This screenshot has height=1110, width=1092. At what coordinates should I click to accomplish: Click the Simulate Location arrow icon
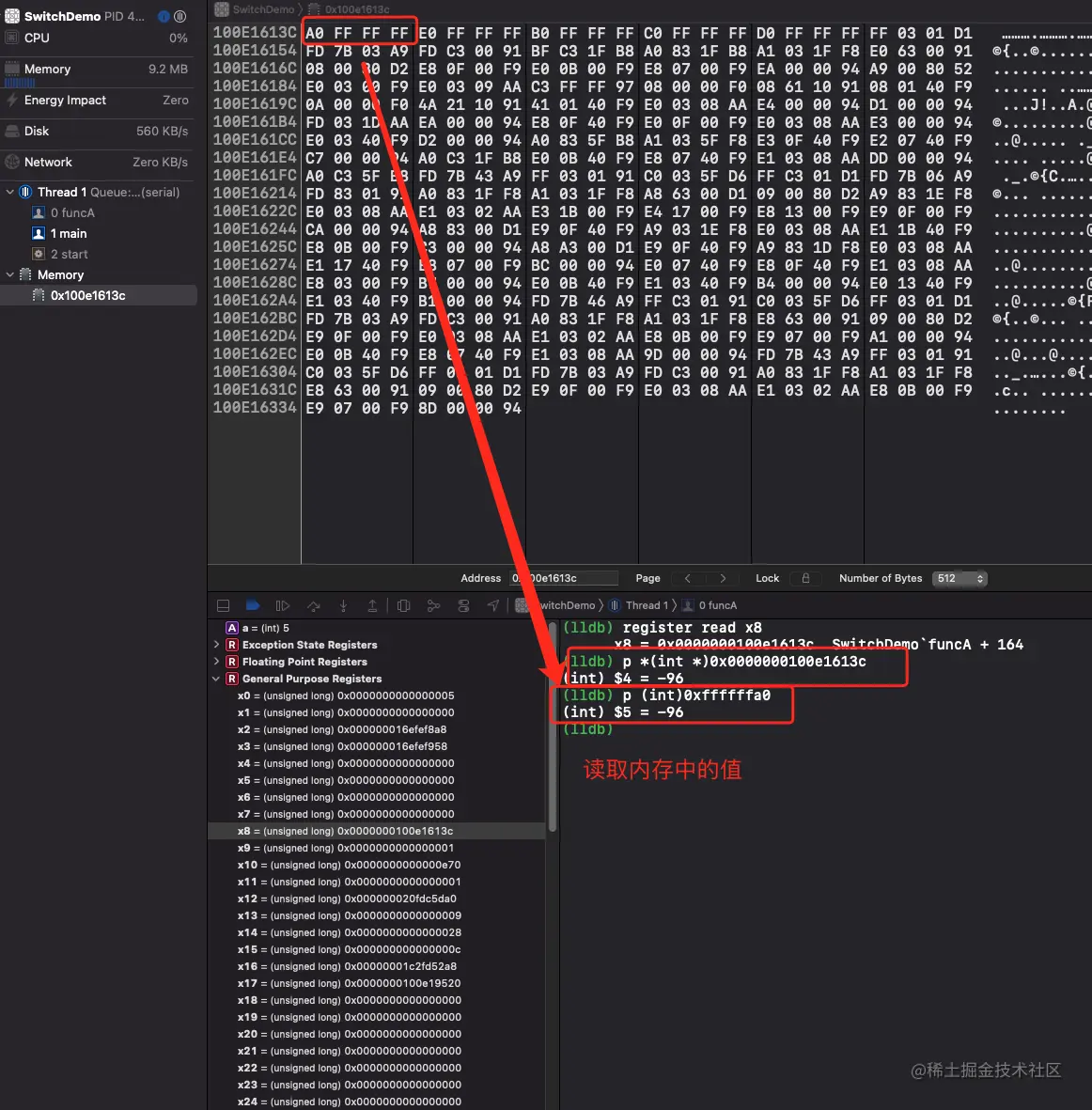coord(493,605)
